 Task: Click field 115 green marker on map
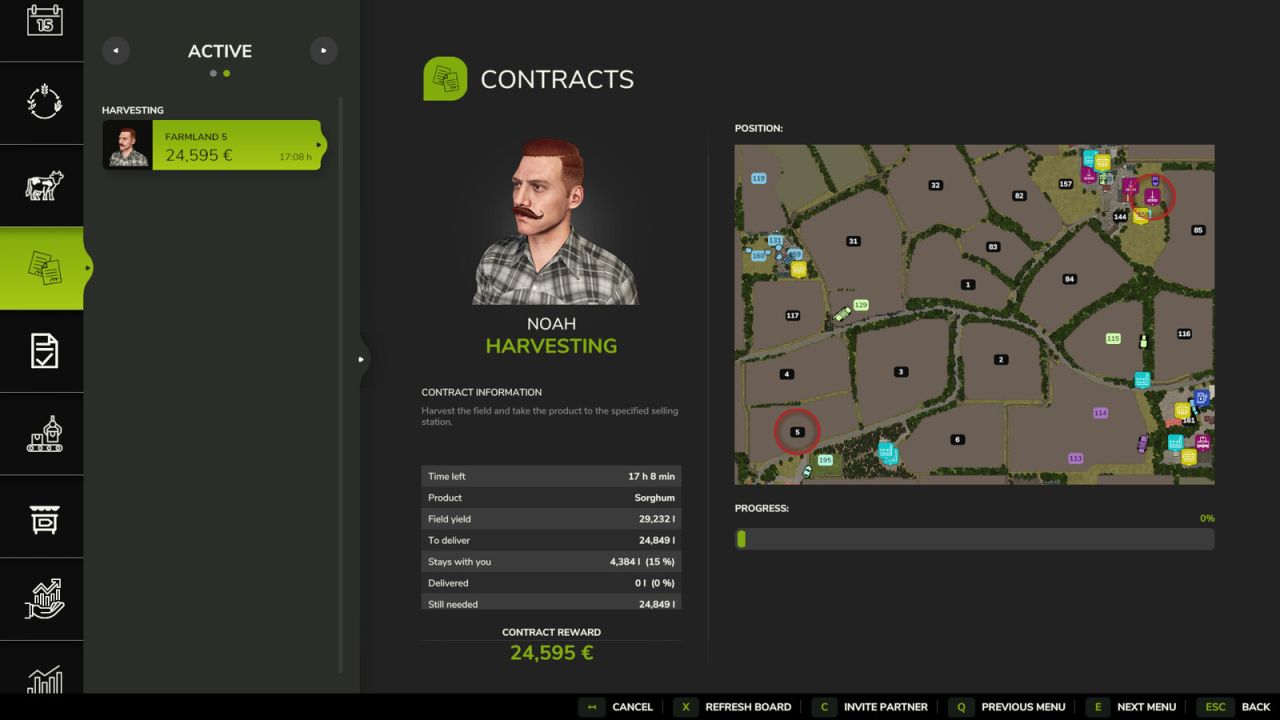pos(1113,339)
